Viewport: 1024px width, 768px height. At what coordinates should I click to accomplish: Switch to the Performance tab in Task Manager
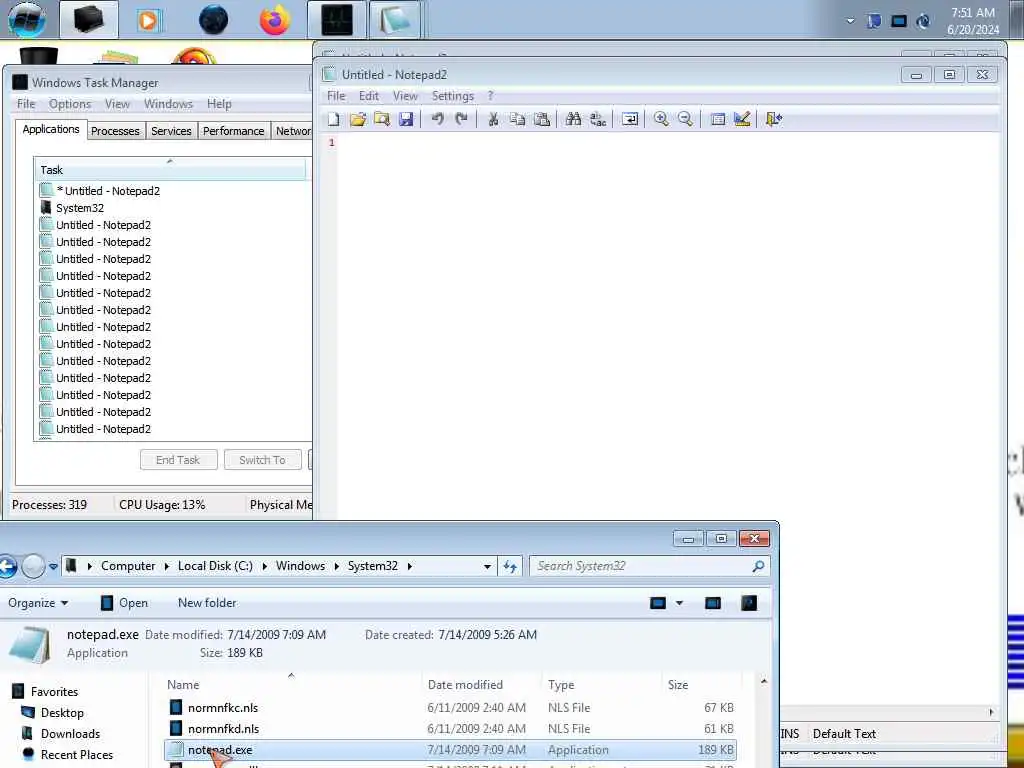click(233, 131)
